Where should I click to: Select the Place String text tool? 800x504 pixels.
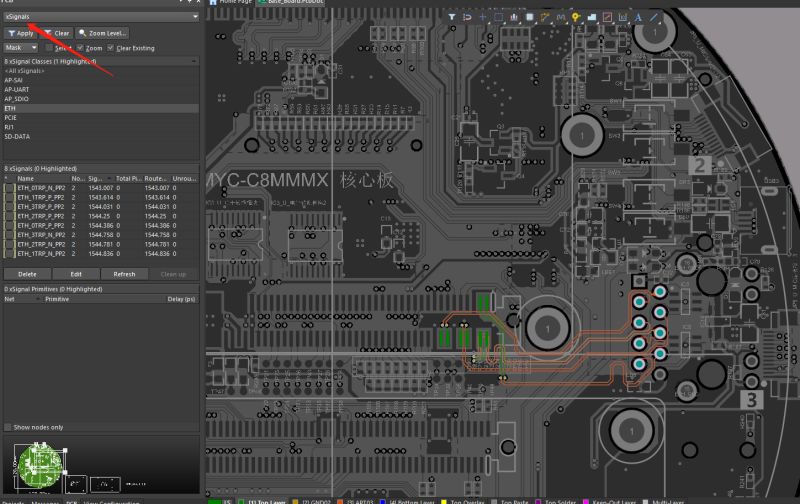(639, 17)
